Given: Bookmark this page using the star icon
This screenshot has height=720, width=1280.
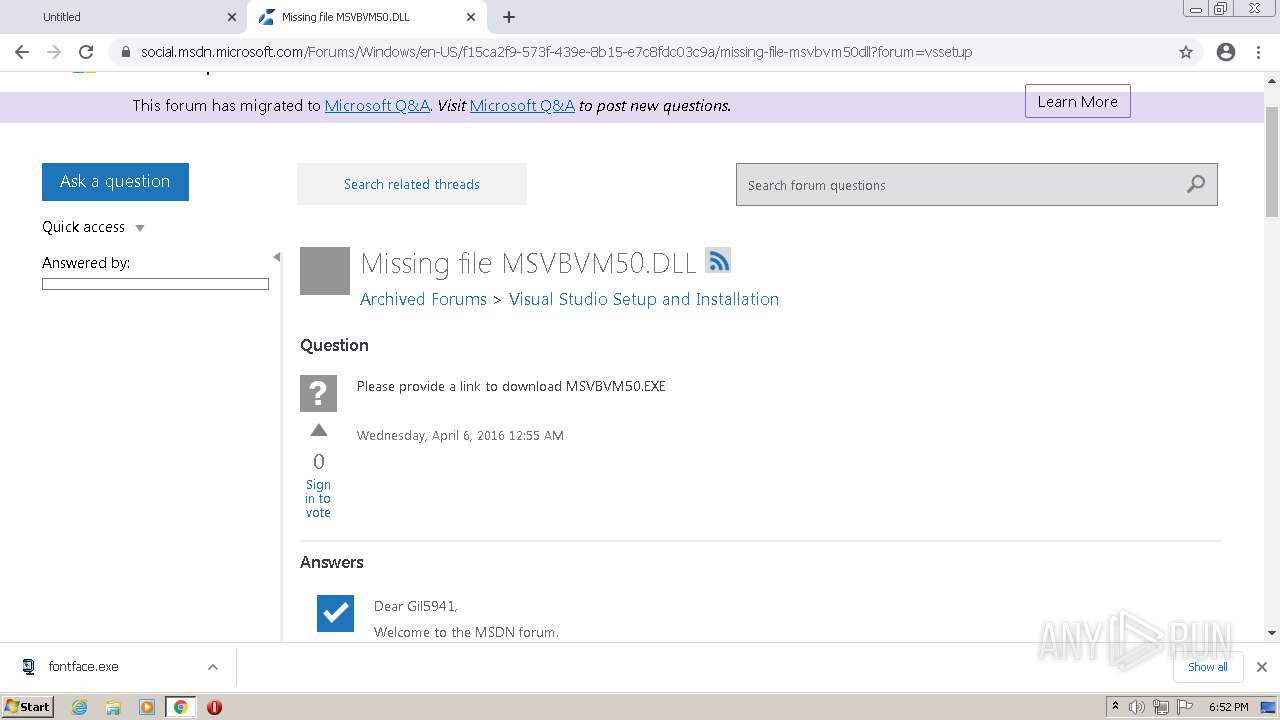Looking at the screenshot, I should [x=1186, y=52].
